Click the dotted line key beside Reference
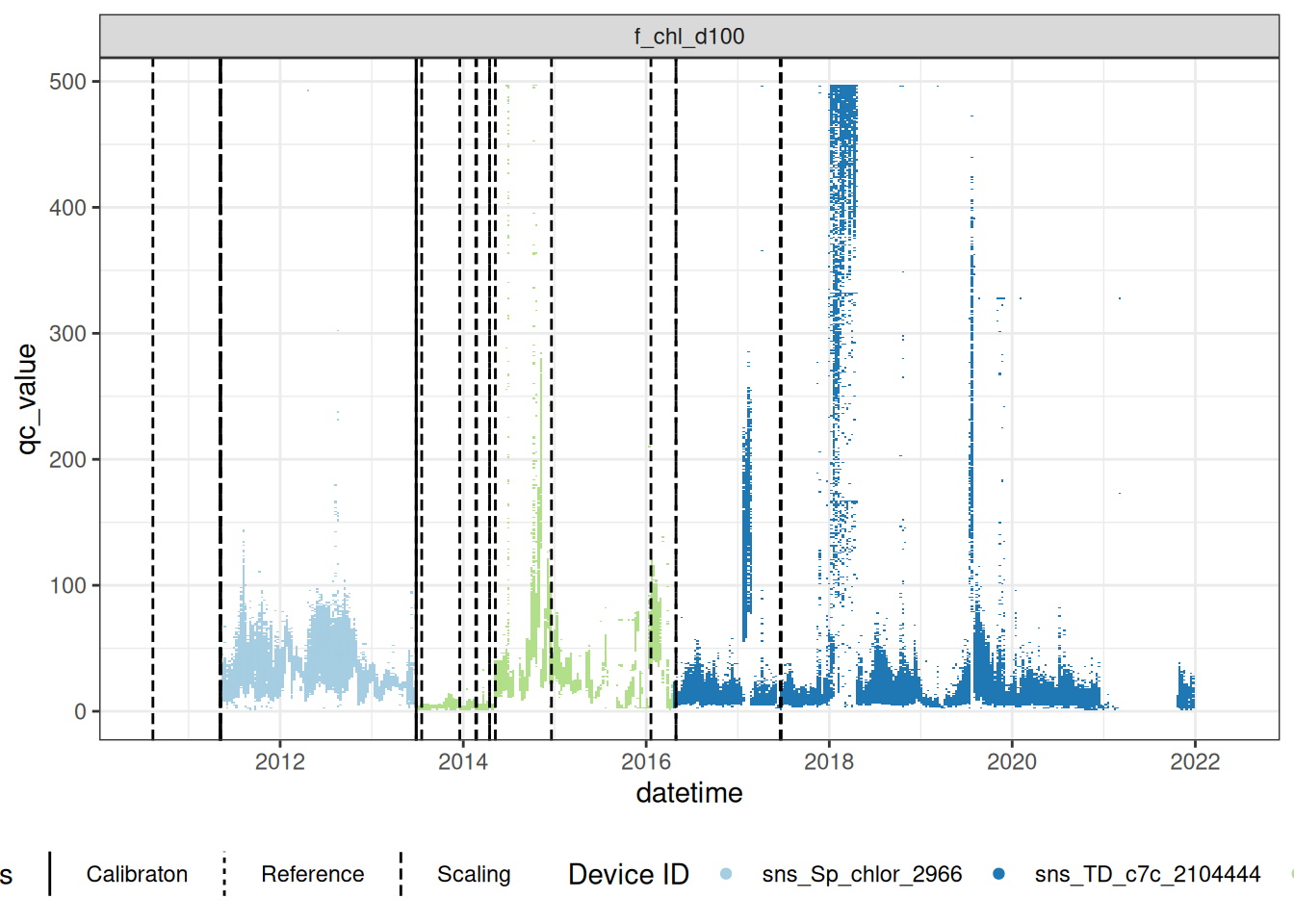Image resolution: width=1294 pixels, height=924 pixels. [x=224, y=874]
